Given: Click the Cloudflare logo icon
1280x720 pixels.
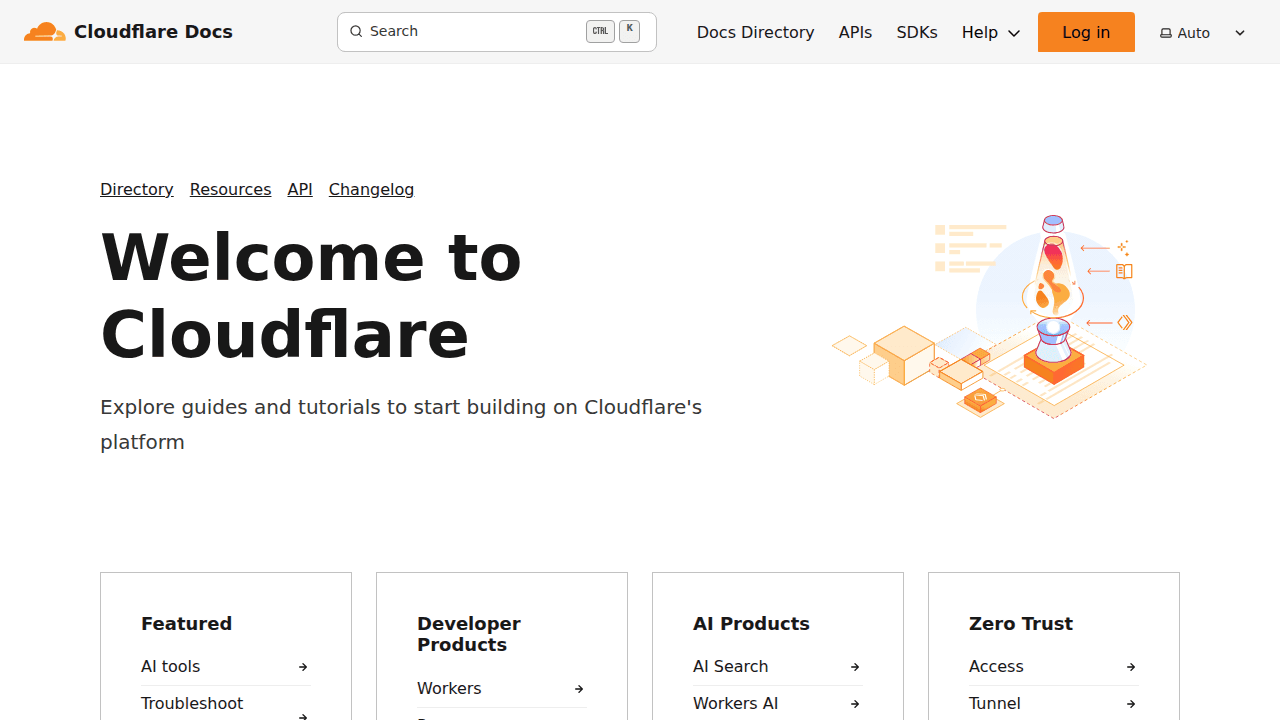Looking at the screenshot, I should [x=44, y=31].
